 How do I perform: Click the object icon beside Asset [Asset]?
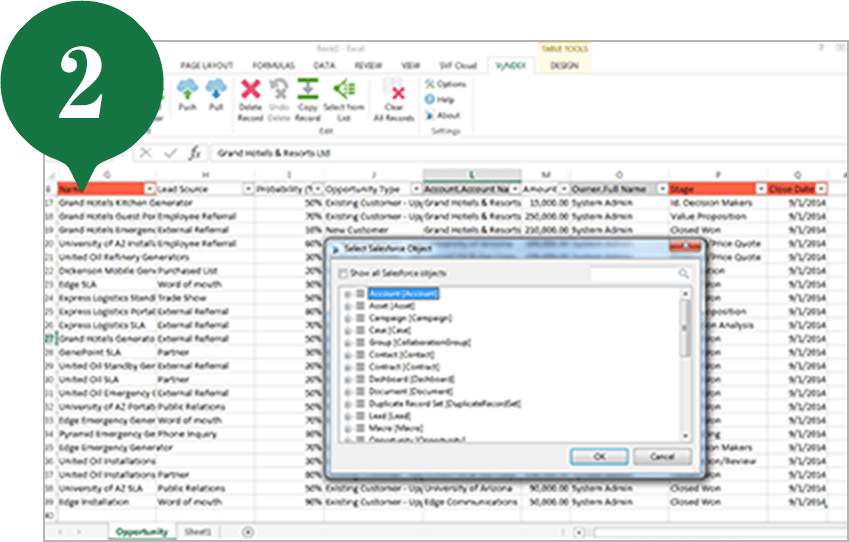tap(360, 306)
